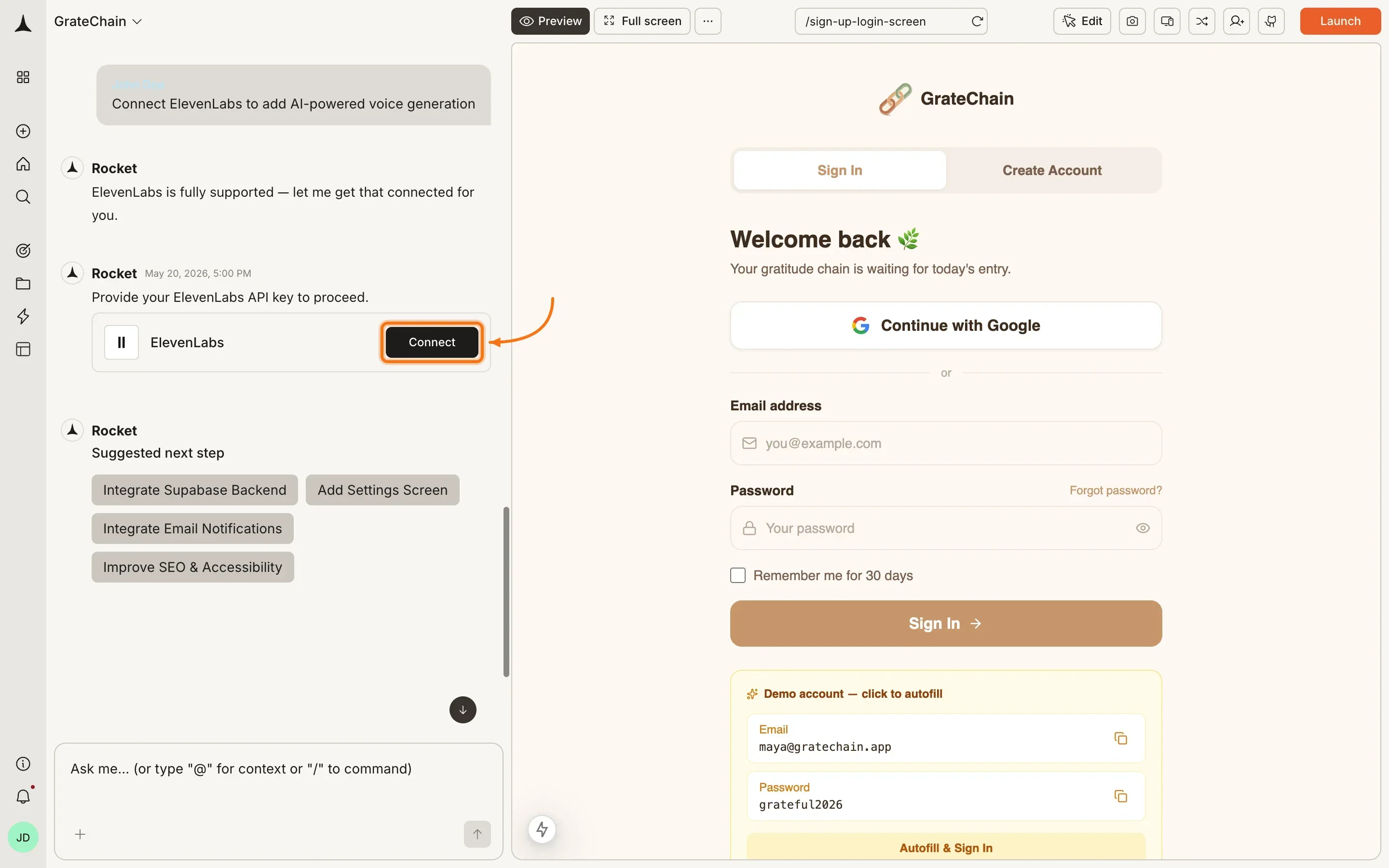
Task: Click the new project plus-circle icon
Action: tap(23, 131)
